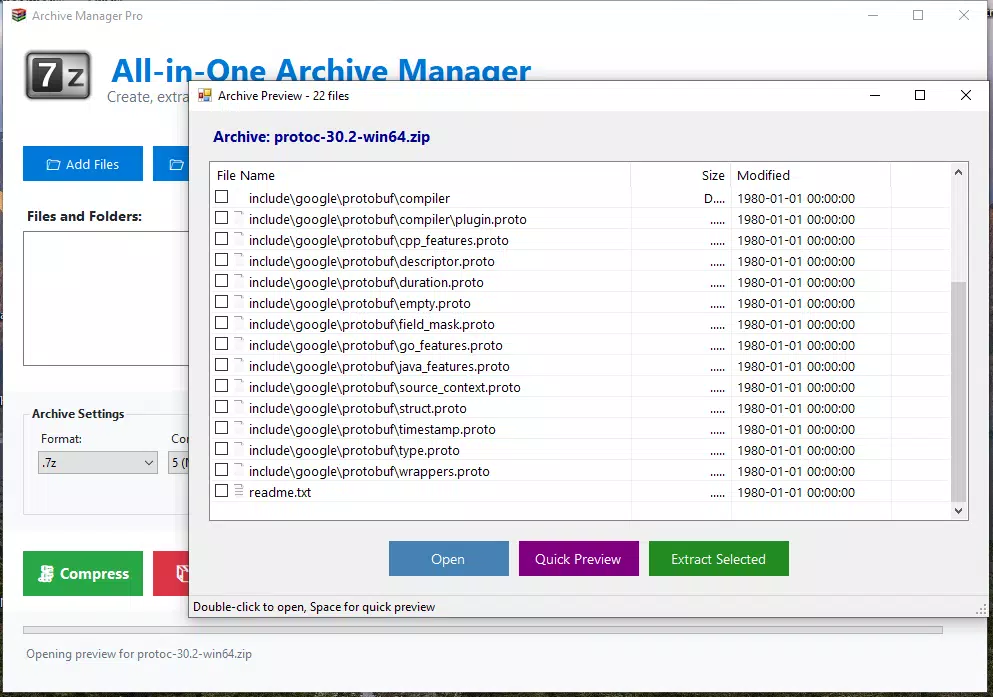
Task: Click the compress icon on the Compress button
Action: point(46,574)
